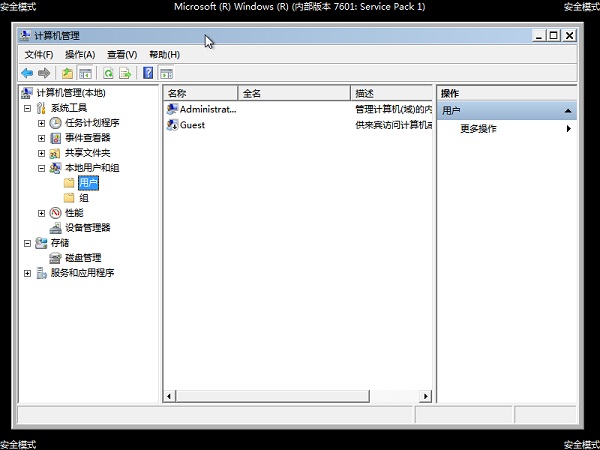Open Help via the question mark icon

tap(148, 73)
